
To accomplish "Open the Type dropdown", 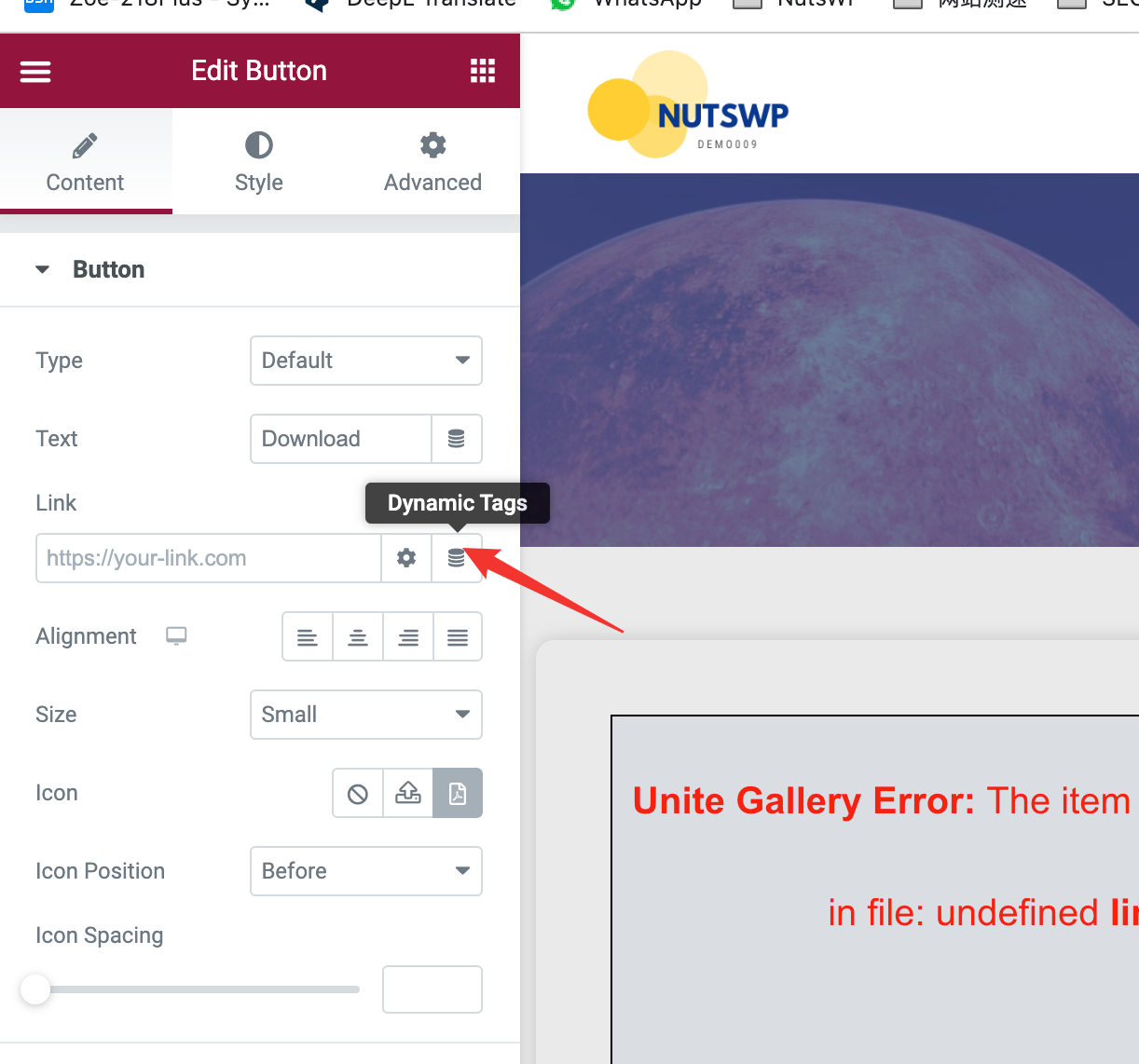I will pos(366,361).
